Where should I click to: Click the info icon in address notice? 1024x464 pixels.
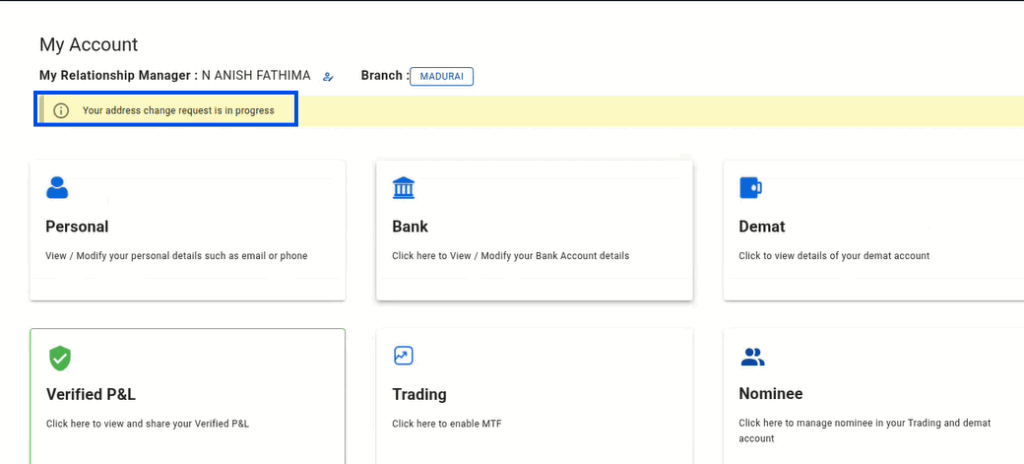[x=61, y=110]
